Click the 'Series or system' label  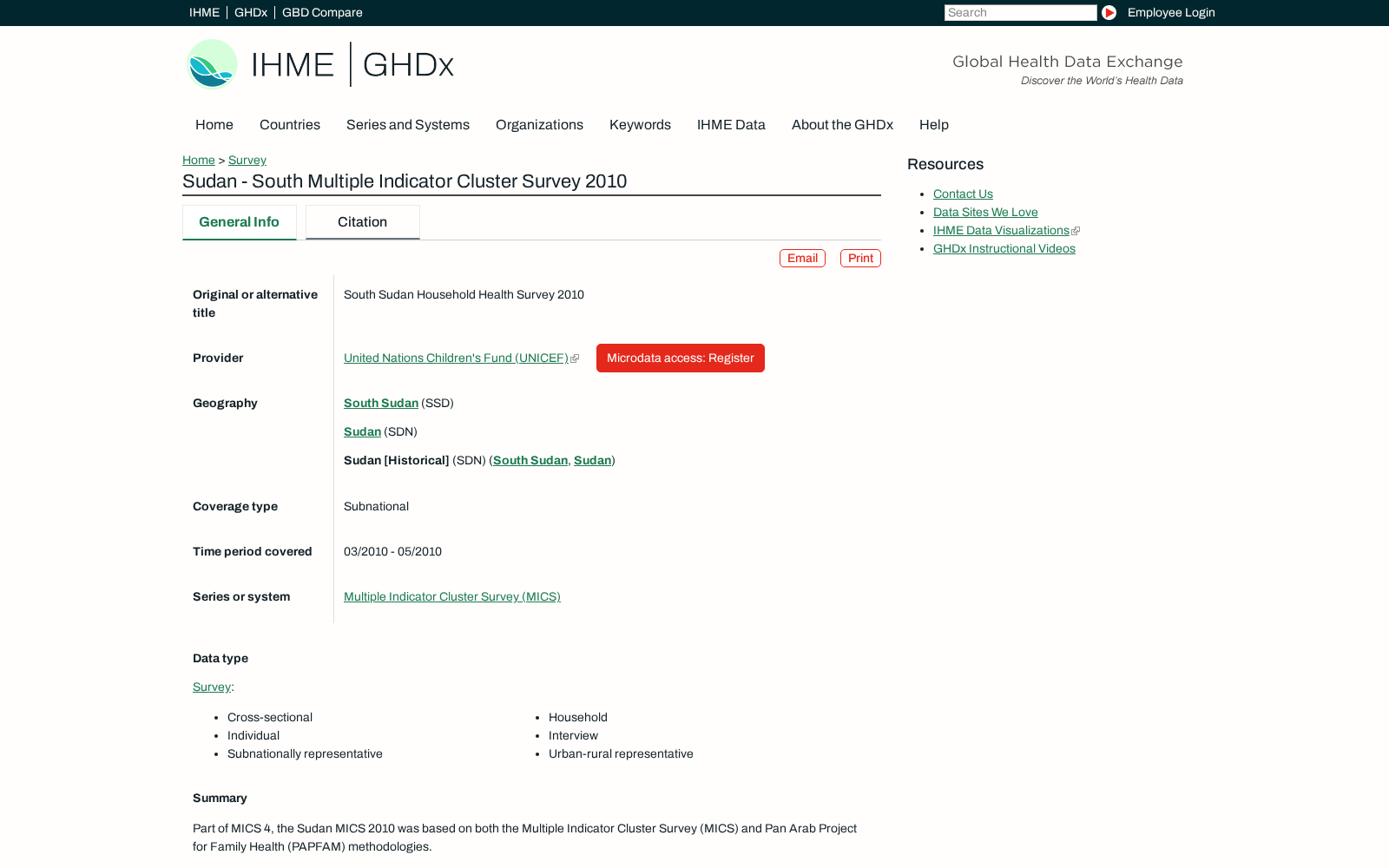pyautogui.click(x=241, y=597)
